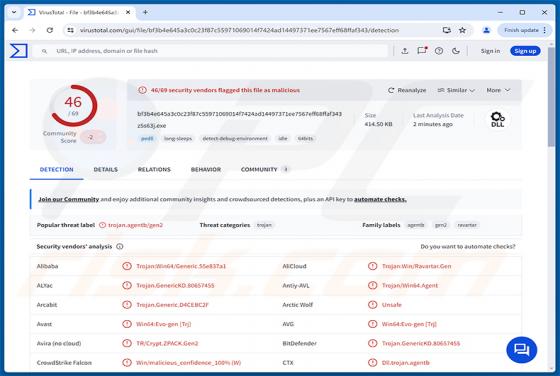Click the alert icon in the CrowdStrike Falcon row

click(x=127, y=363)
